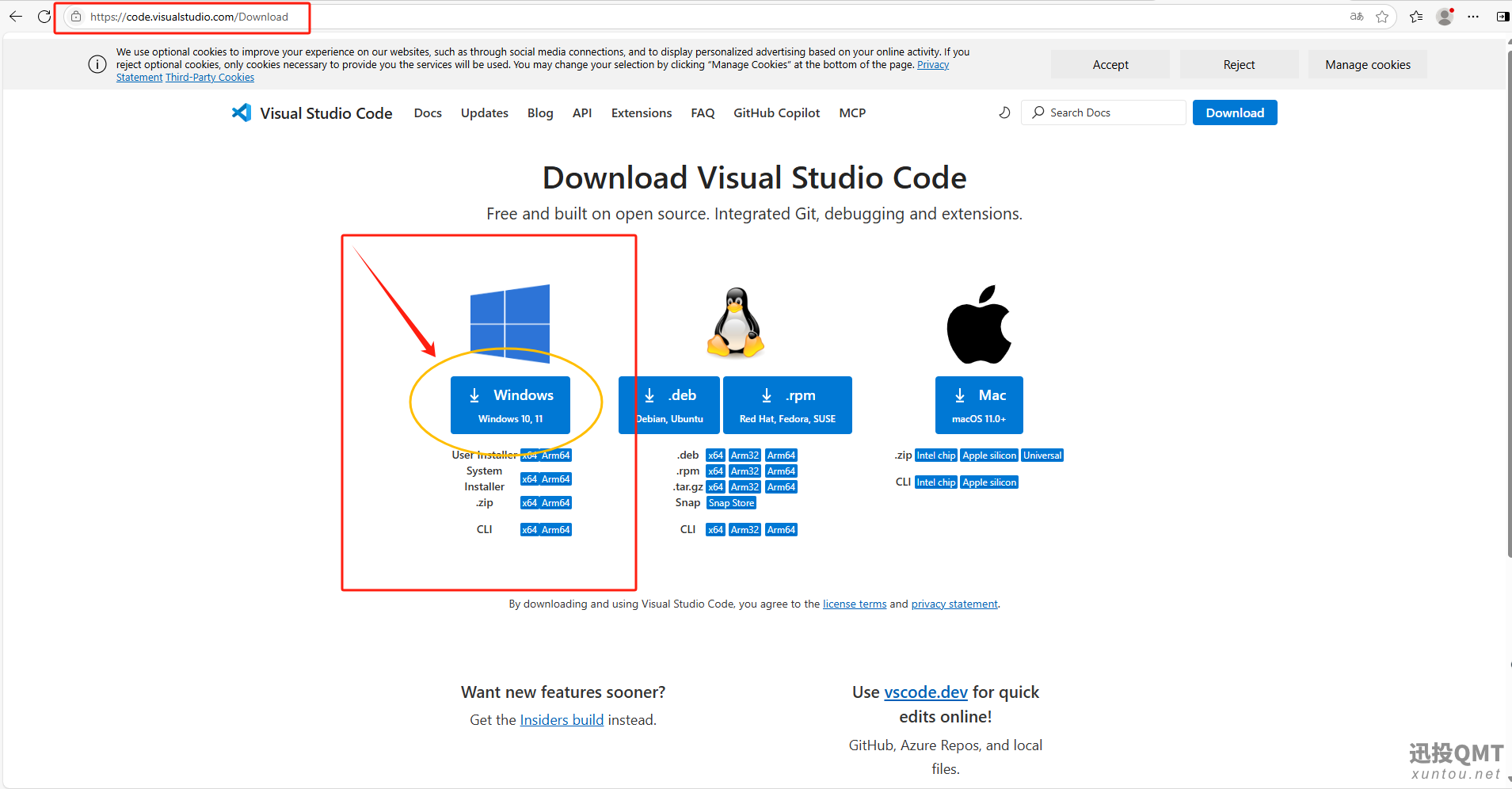Download Linux CLI Arm64

click(x=781, y=530)
